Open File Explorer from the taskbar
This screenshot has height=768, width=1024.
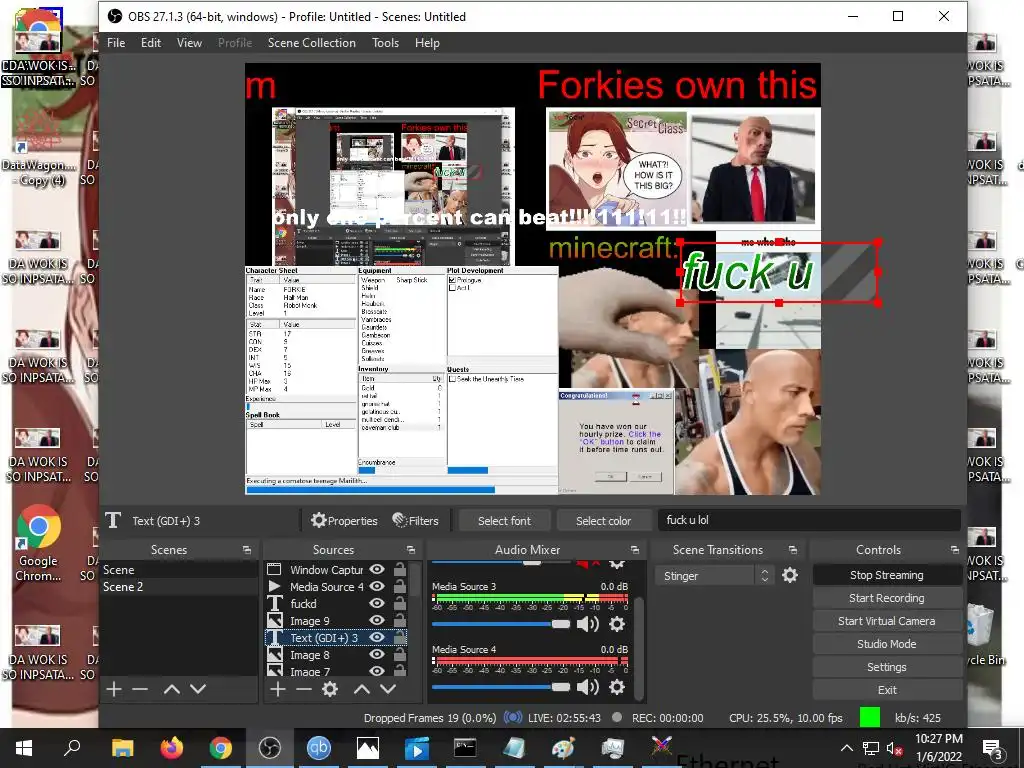click(122, 748)
